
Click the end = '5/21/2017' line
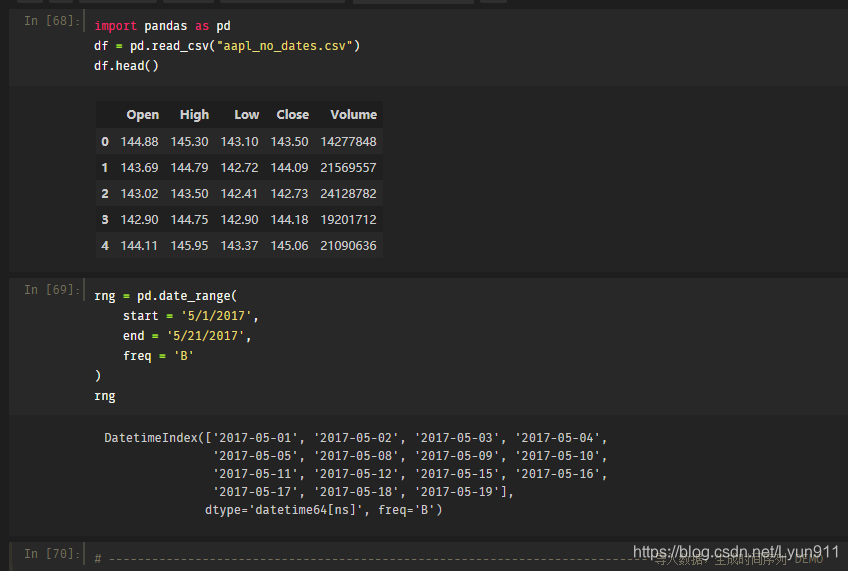(x=187, y=336)
